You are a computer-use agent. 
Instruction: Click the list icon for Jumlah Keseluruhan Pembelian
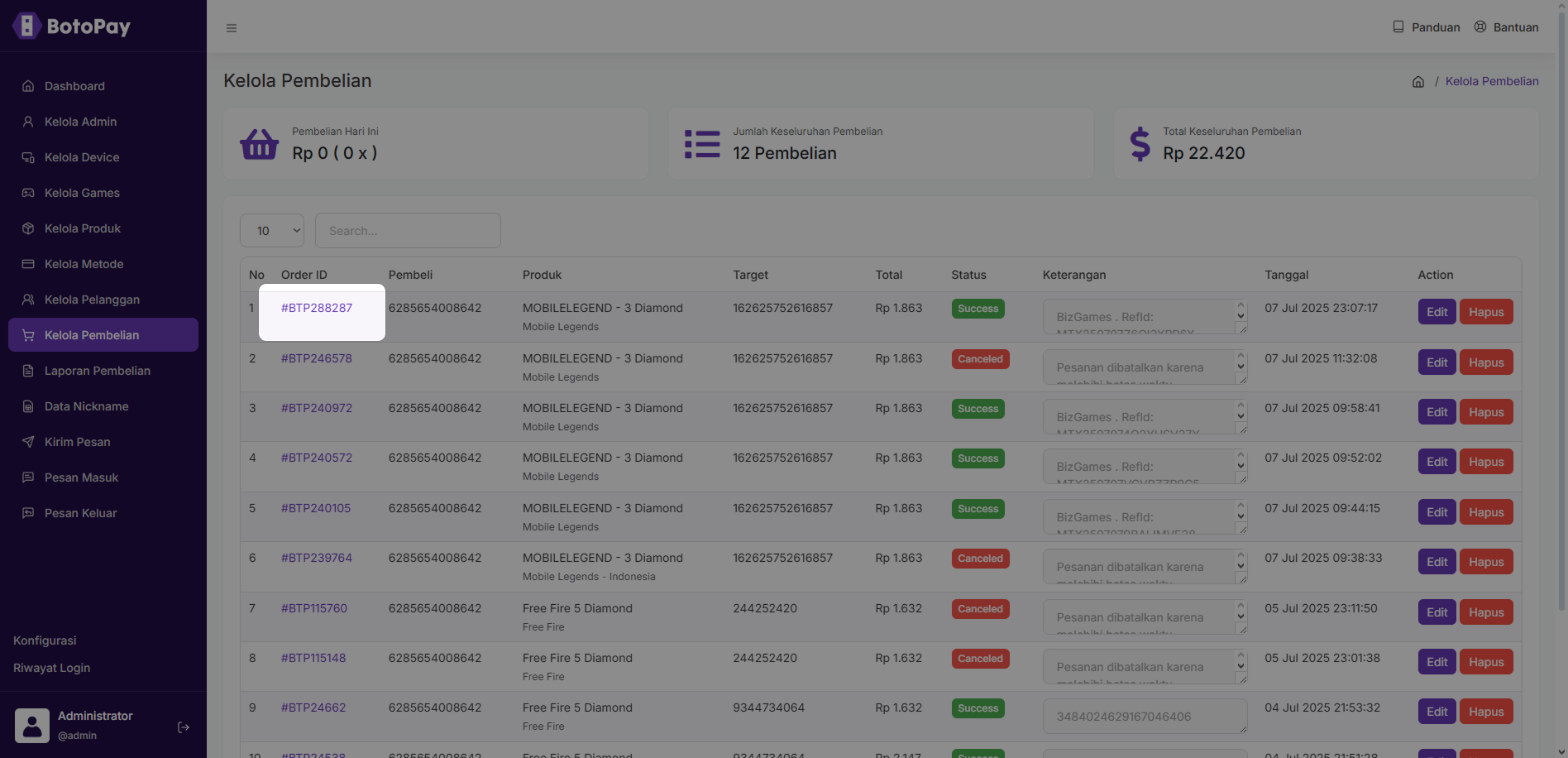[x=702, y=144]
